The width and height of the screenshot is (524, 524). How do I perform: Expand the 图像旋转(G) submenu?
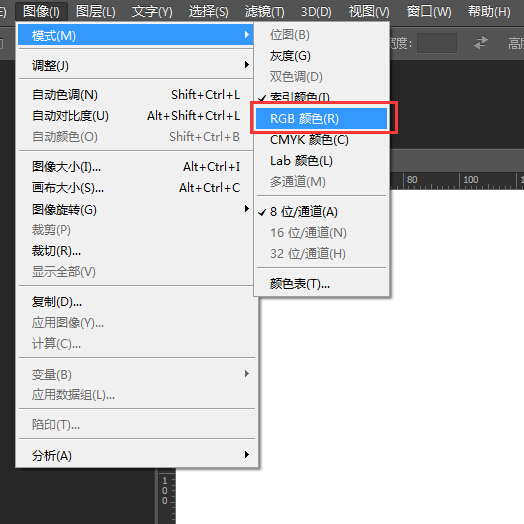tap(136, 209)
